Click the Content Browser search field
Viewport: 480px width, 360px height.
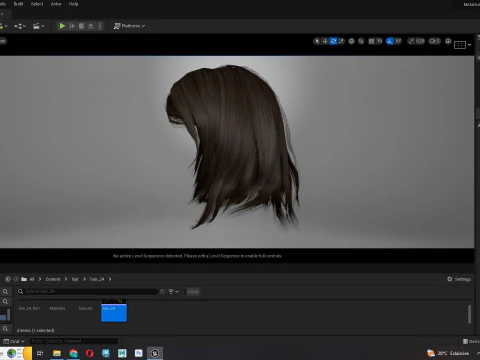87,292
